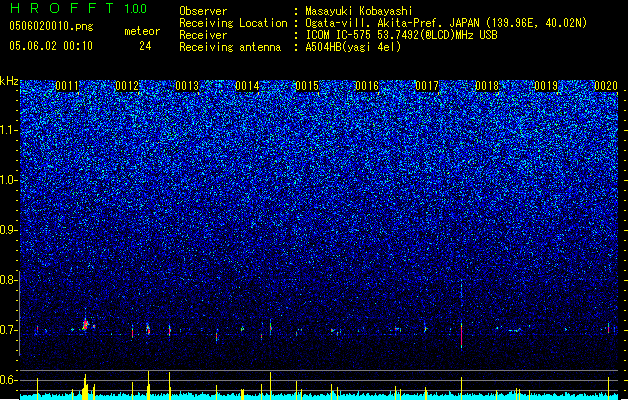
Task: Click the meteor count label
Action: coord(142,31)
